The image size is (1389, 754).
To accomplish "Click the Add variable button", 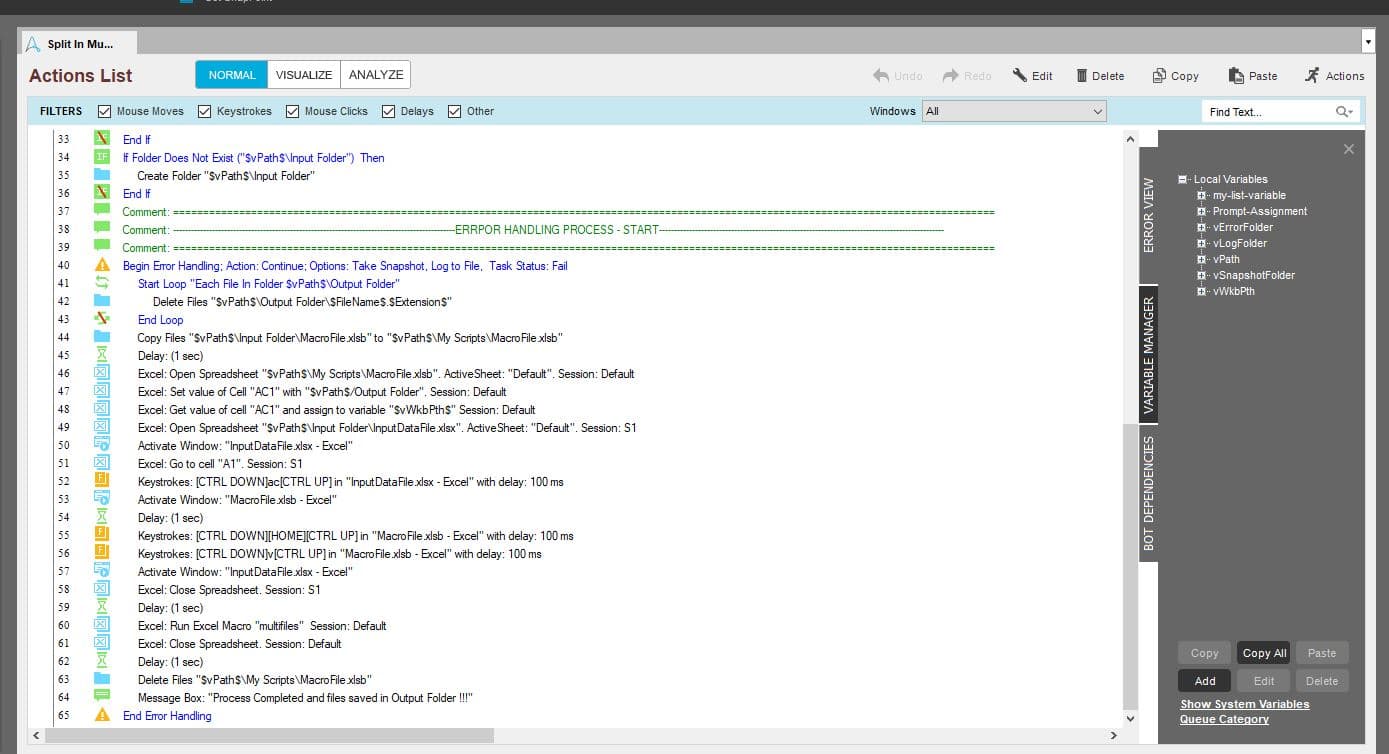I will [1205, 681].
